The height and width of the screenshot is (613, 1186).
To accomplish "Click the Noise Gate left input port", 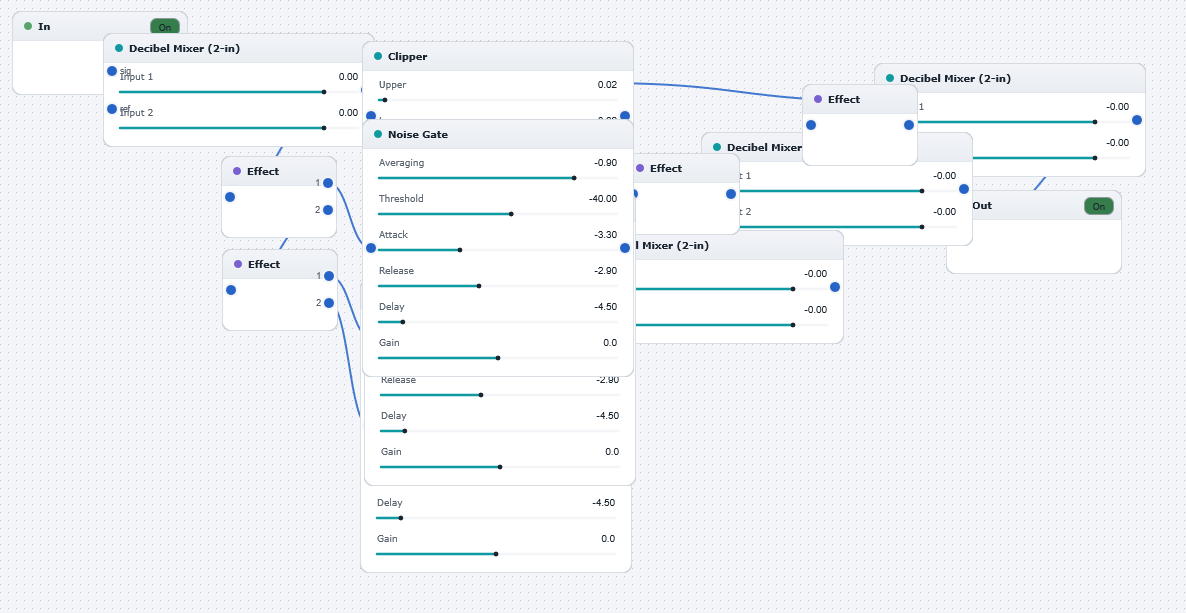I will (x=371, y=247).
